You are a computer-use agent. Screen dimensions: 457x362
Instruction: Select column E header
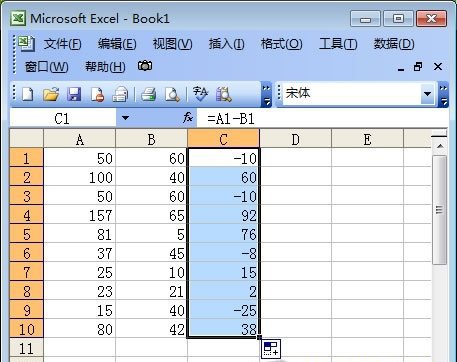pos(367,139)
